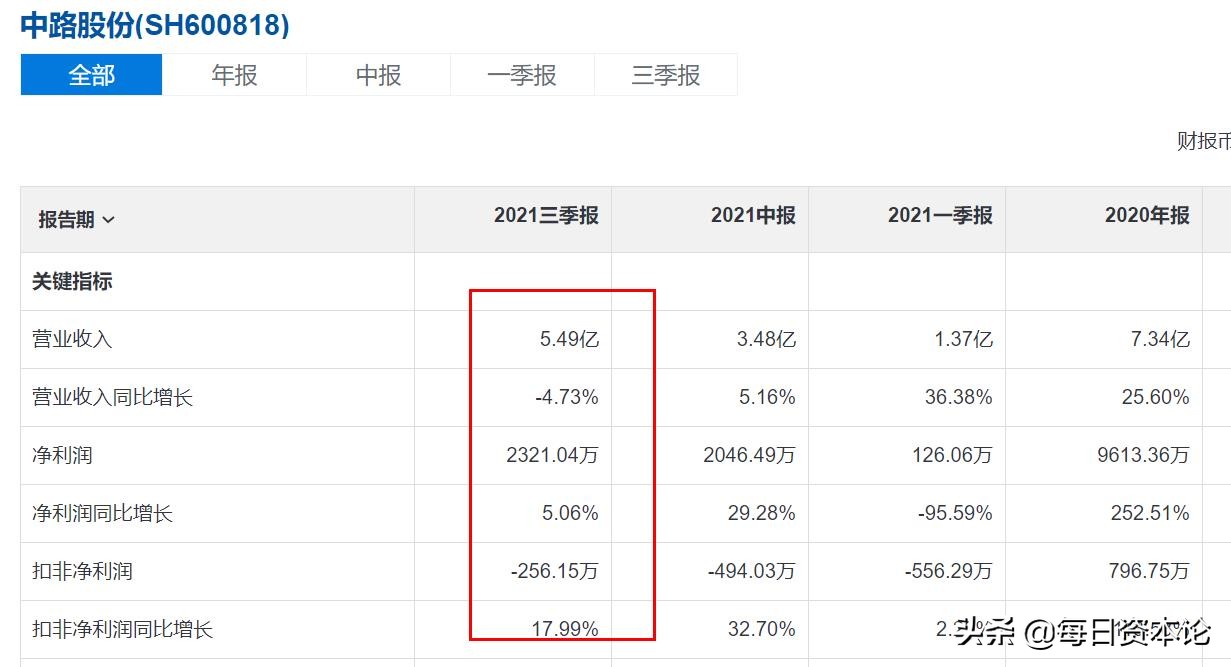Screen dimensions: 1231x667
Task: Switch to the 一季报 tab
Action: click(x=522, y=75)
